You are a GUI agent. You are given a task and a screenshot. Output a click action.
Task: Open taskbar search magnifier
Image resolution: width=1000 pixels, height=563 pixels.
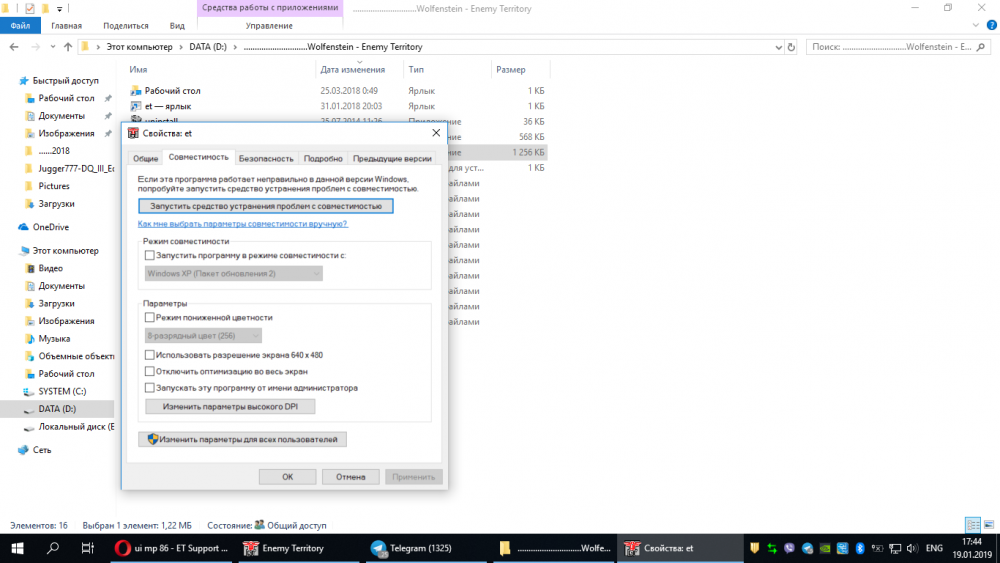(x=53, y=548)
